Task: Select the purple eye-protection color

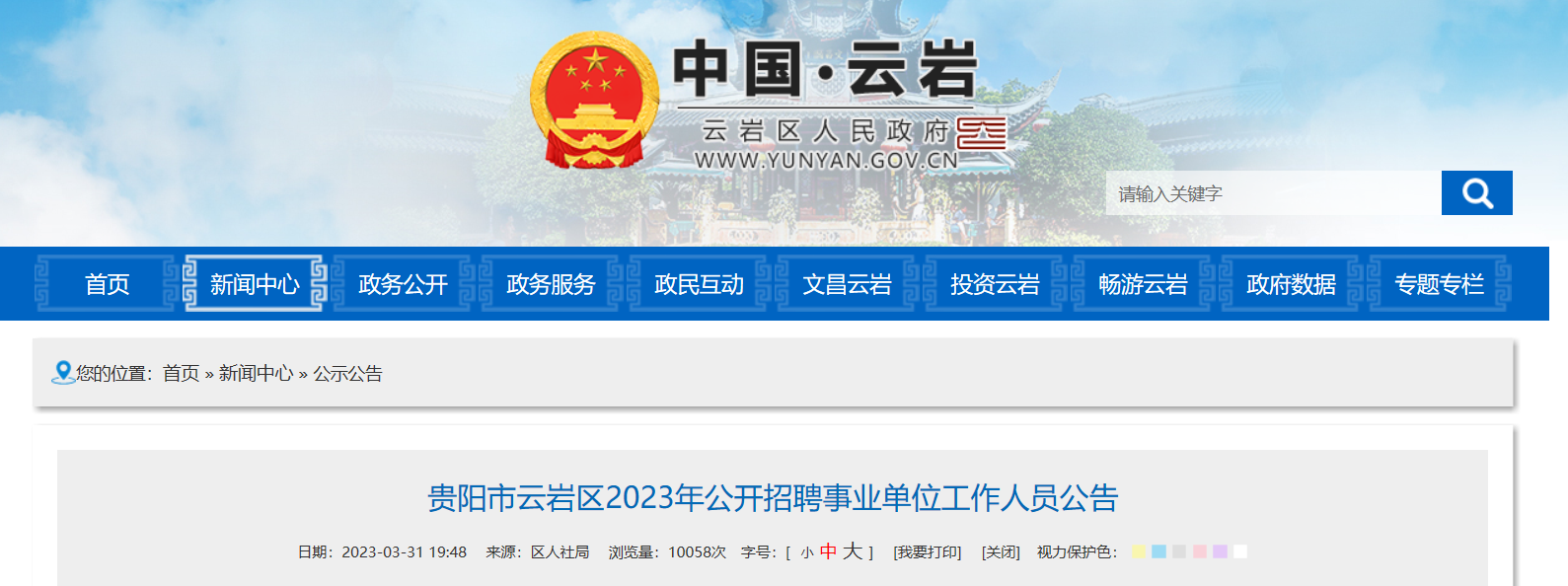Action: coord(1221,551)
